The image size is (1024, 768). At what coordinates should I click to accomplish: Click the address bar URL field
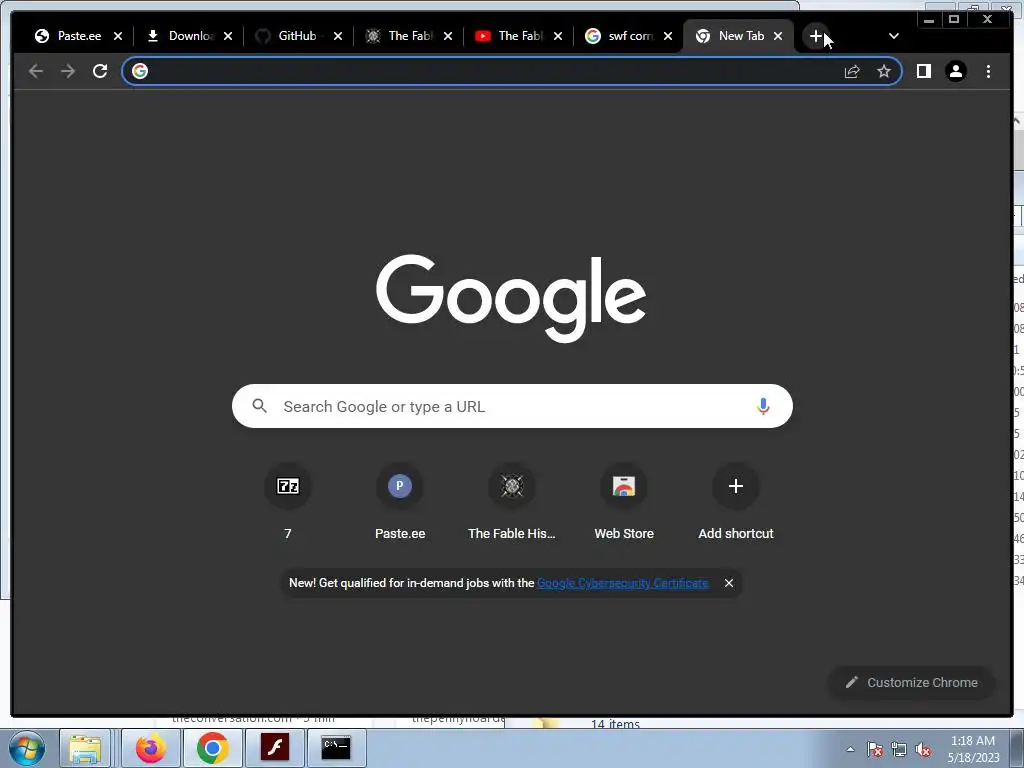coord(495,71)
